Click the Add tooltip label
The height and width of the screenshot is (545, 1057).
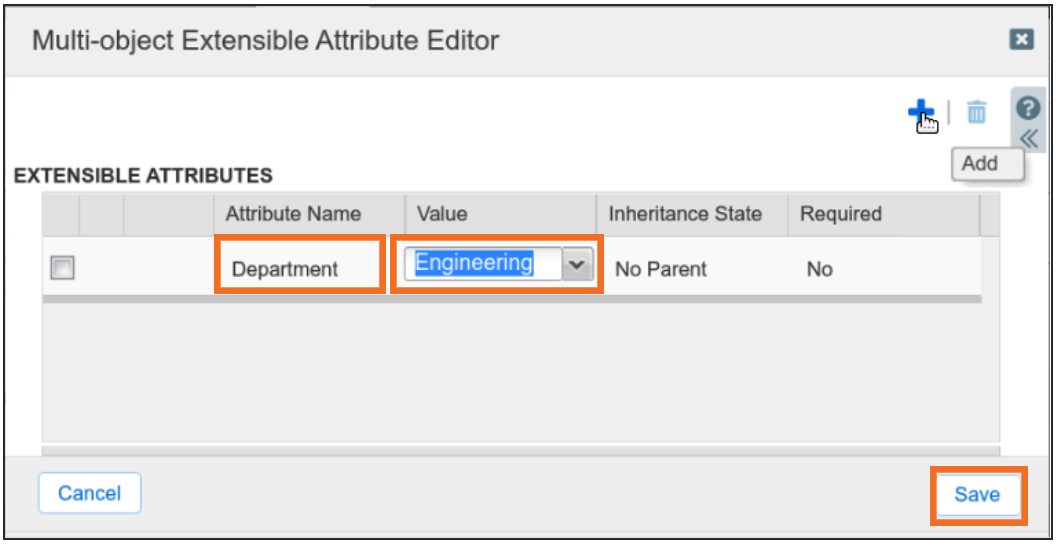coord(980,164)
